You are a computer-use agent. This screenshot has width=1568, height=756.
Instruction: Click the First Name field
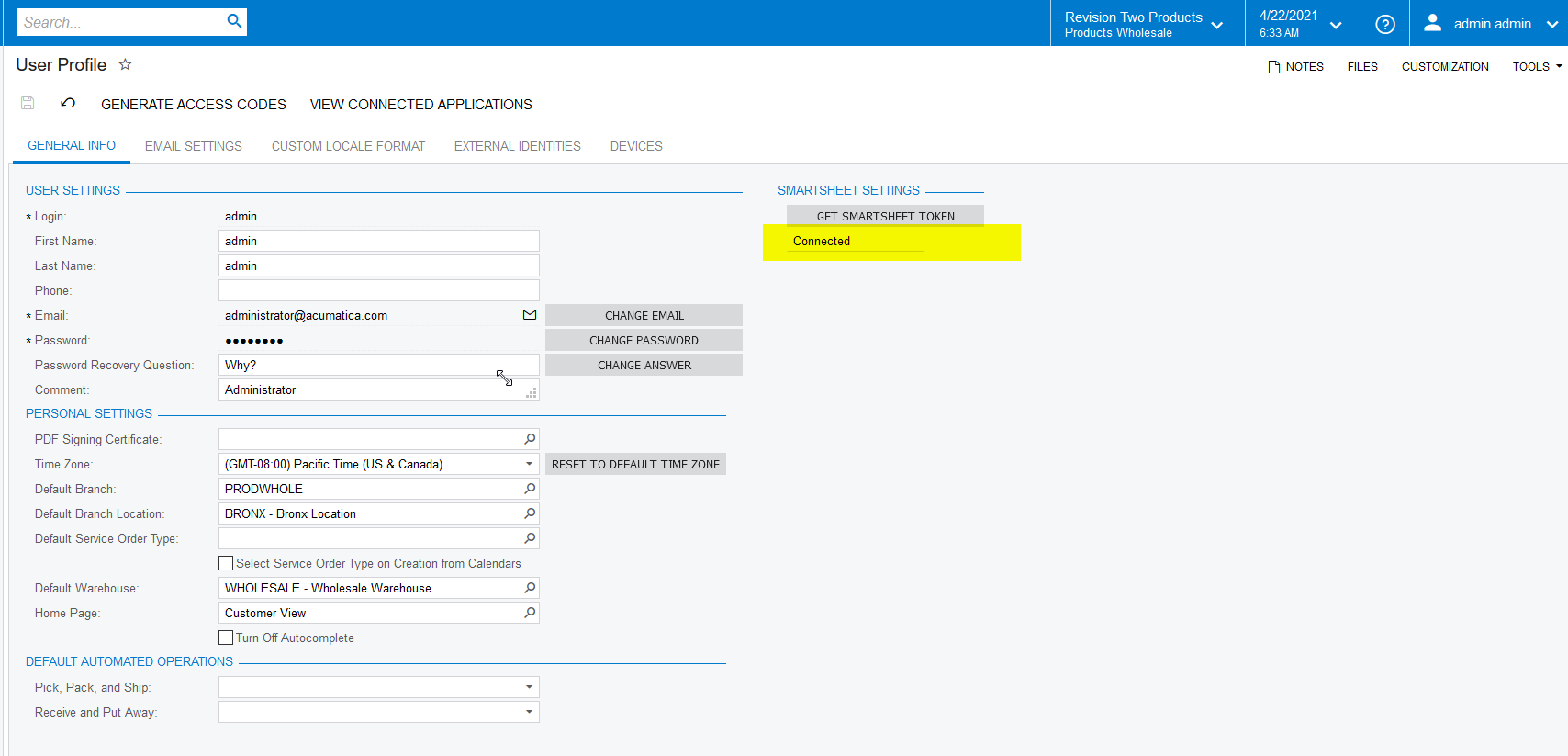pos(378,241)
